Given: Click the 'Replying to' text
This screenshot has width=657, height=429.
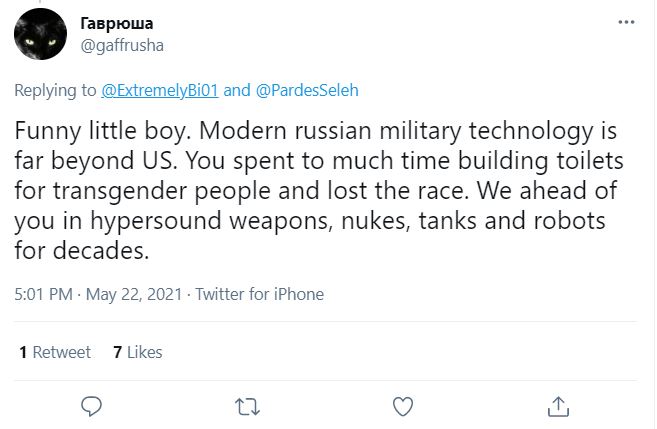Looking at the screenshot, I should click(x=55, y=90).
